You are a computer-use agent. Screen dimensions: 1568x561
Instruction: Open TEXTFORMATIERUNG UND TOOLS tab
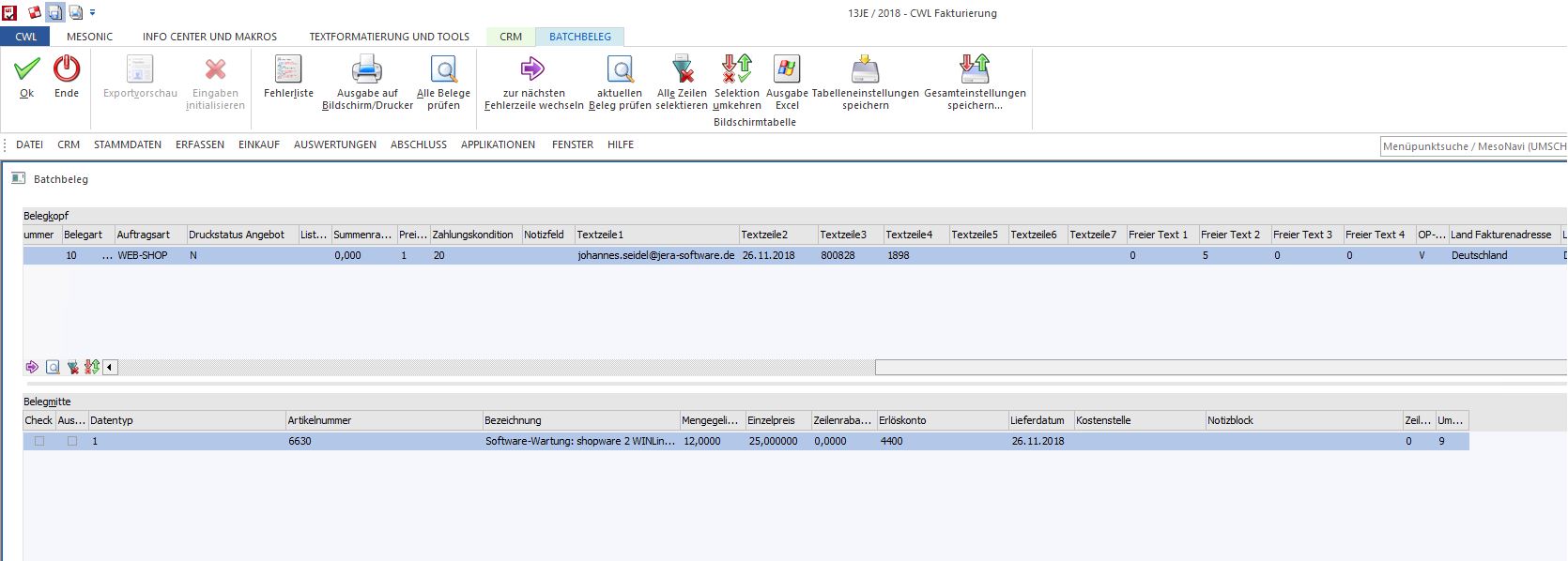point(390,37)
